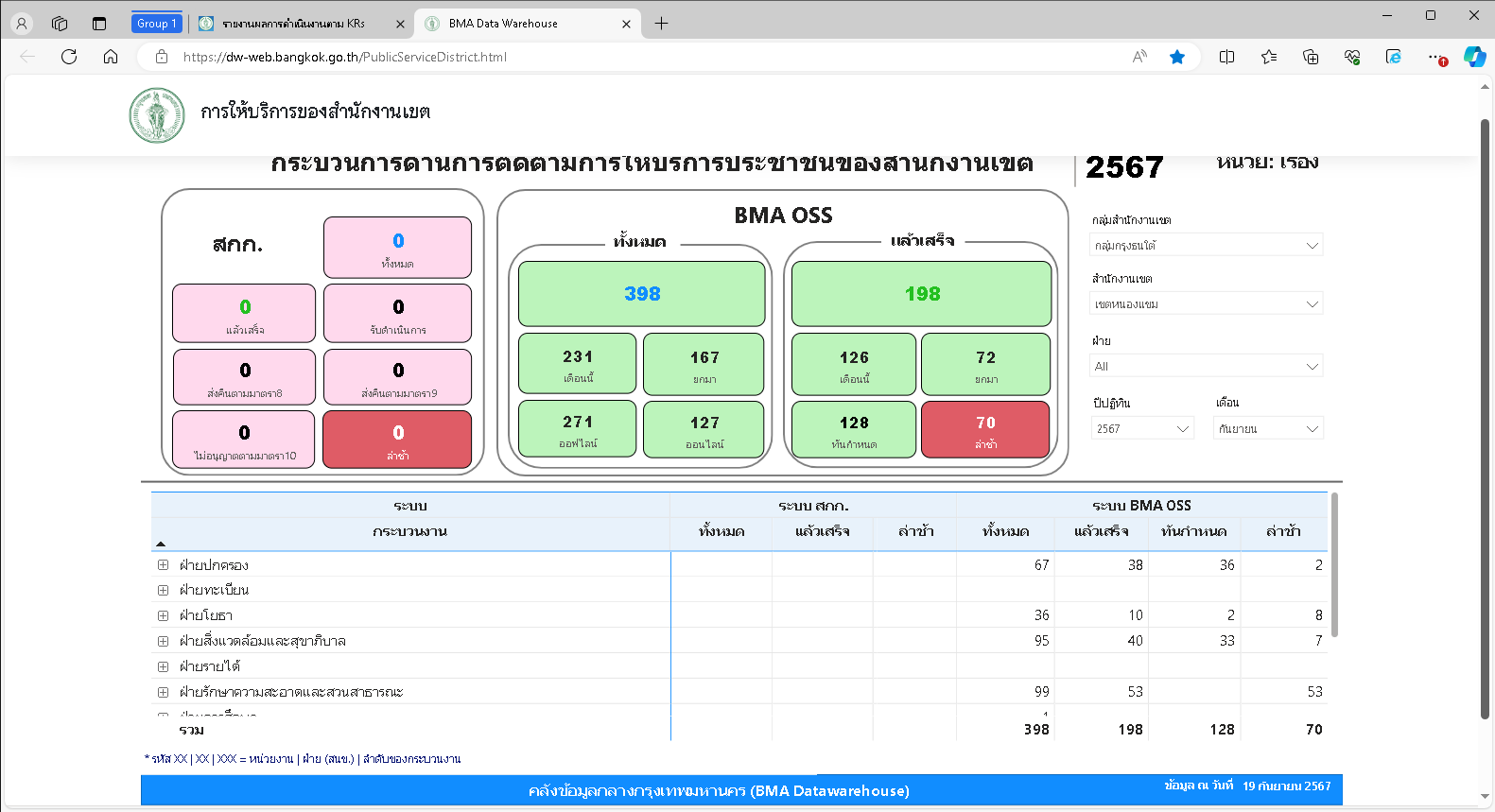The width and height of the screenshot is (1495, 812).
Task: Open the เดือน month dropdown
Action: 1267,429
